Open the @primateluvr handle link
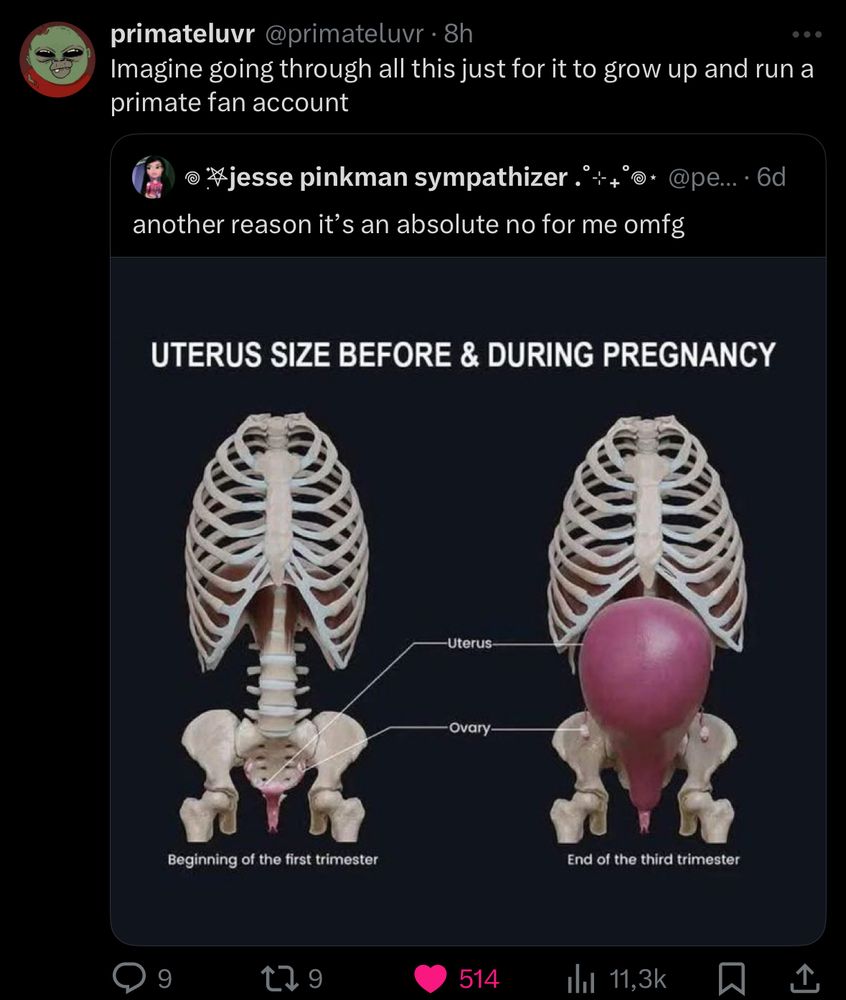Screen dimensions: 846x1000 [x=343, y=34]
